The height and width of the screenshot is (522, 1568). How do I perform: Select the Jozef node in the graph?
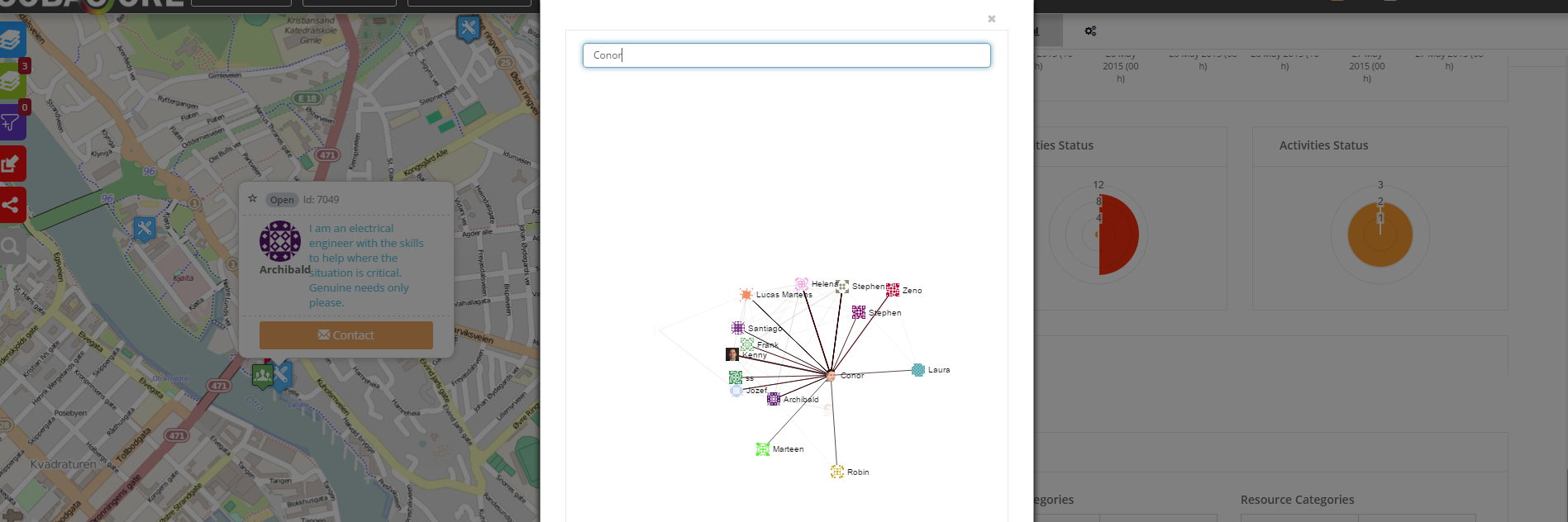(x=736, y=391)
